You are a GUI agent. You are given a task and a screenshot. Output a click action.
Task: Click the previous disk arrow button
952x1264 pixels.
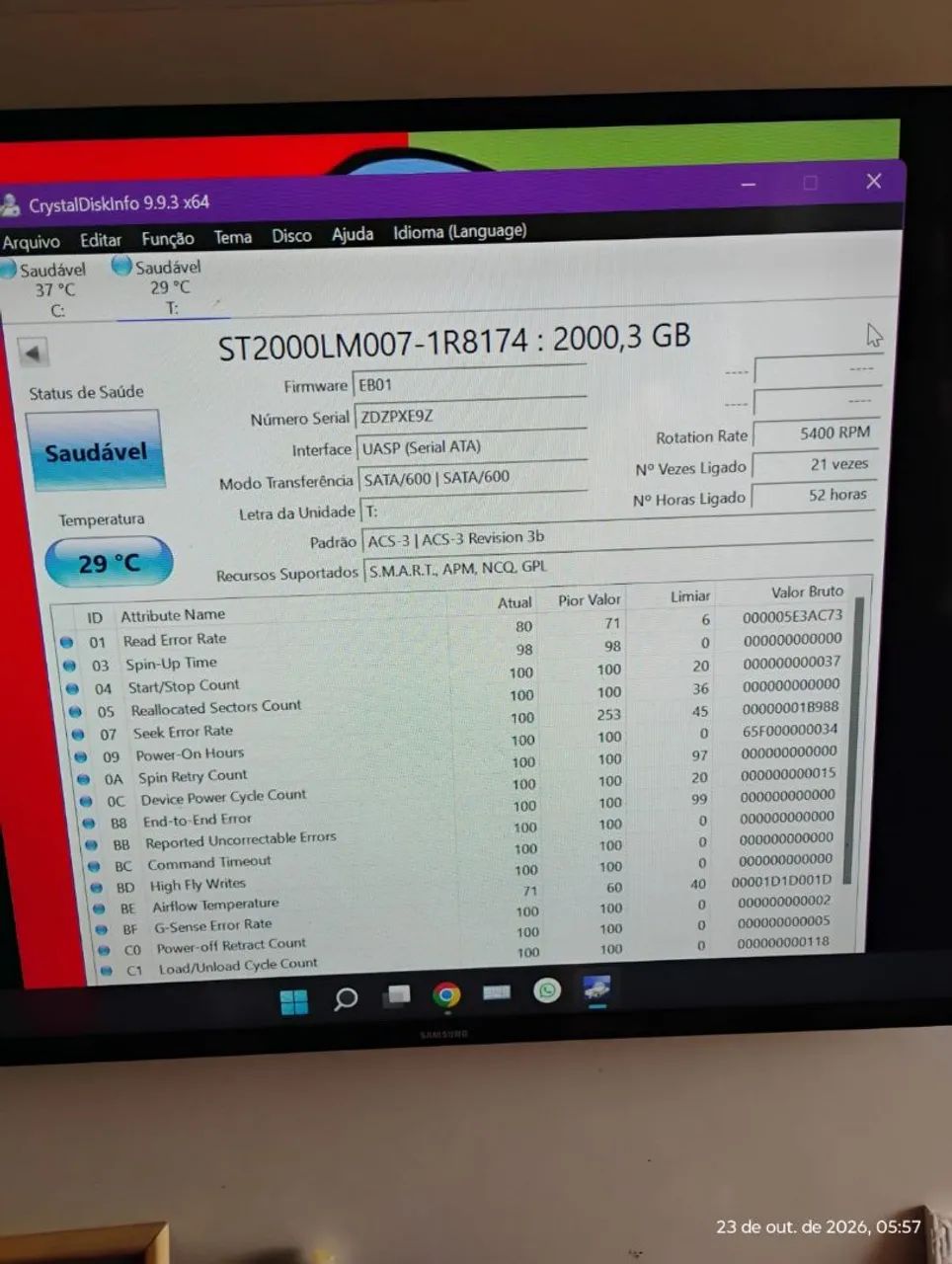pyautogui.click(x=33, y=353)
